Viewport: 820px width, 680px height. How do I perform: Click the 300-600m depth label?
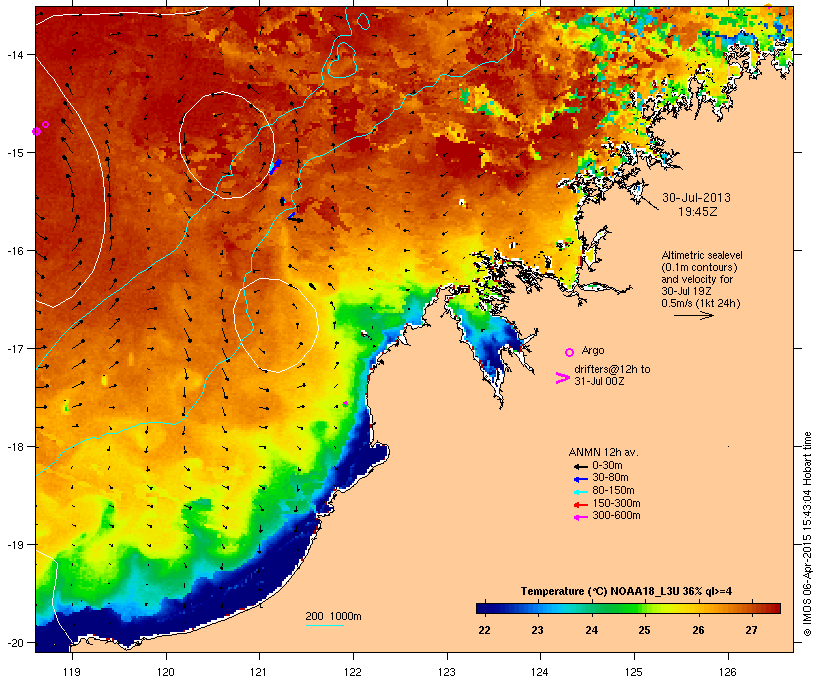(x=616, y=516)
